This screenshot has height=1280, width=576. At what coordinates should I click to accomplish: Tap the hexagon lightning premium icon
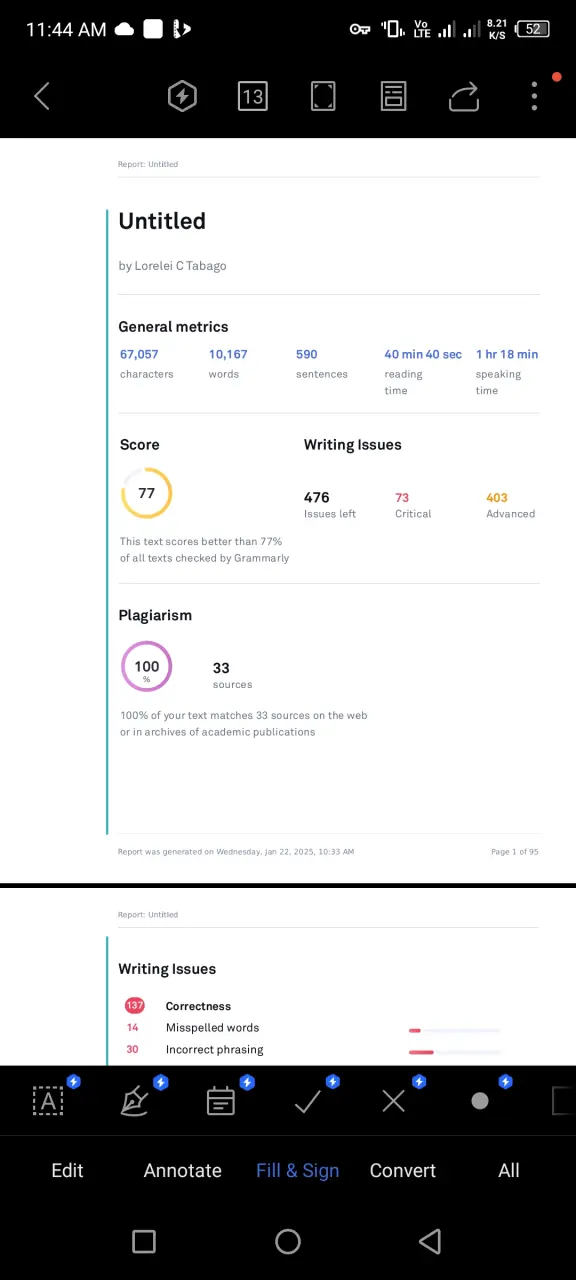pos(182,96)
